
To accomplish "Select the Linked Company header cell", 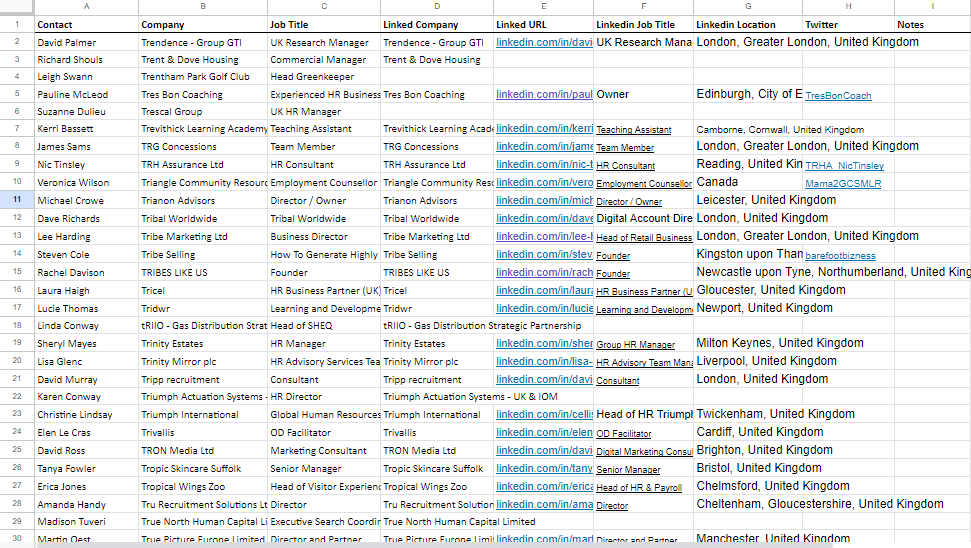I will coord(437,24).
